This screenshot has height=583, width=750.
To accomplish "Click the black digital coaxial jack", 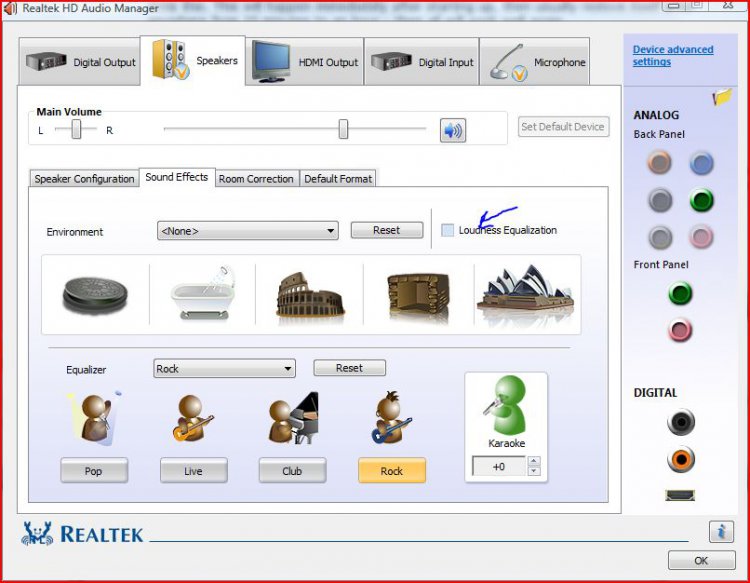I will (681, 422).
